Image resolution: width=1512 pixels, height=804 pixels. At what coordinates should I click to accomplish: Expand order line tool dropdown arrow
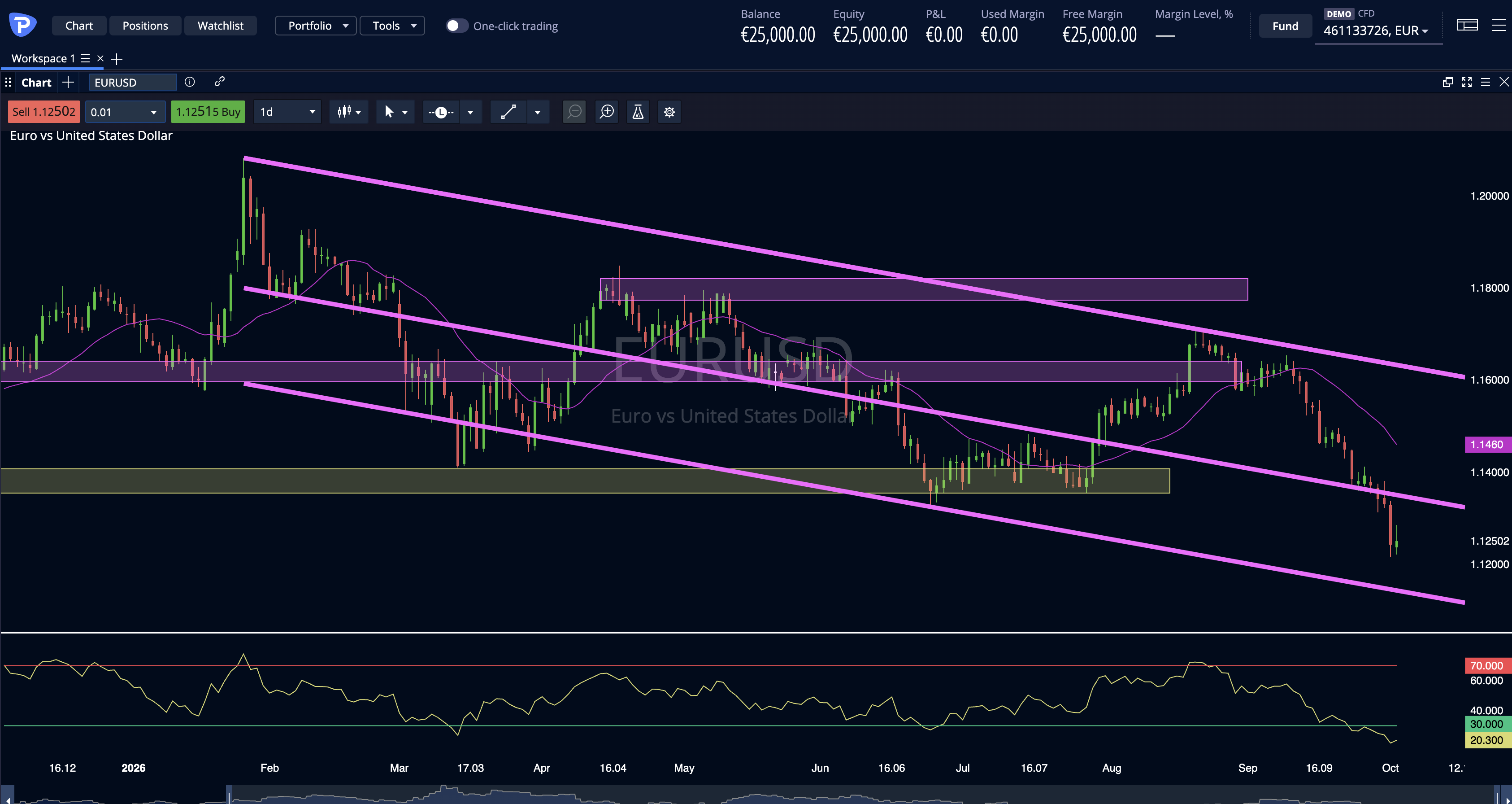[x=470, y=112]
